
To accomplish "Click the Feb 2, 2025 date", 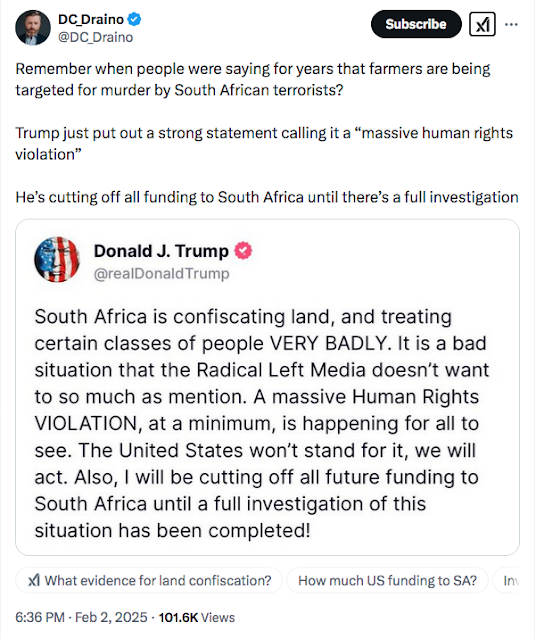I will 111,617.
